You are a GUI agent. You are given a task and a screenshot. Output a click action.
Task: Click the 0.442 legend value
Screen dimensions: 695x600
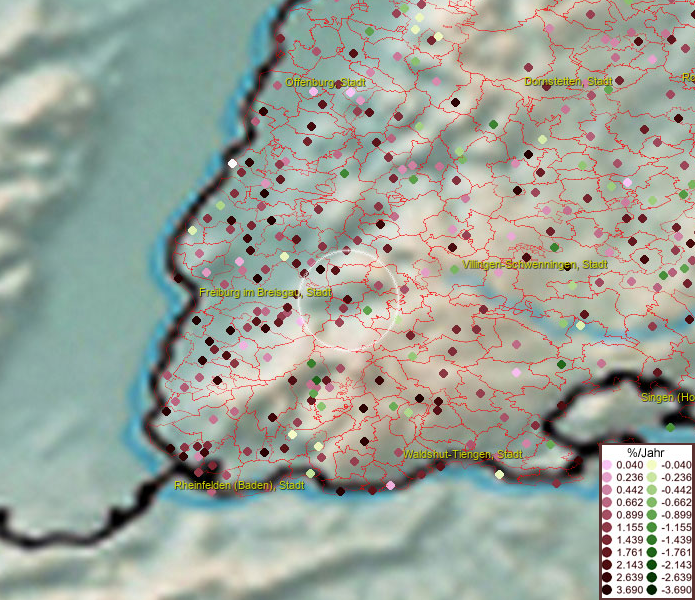tap(629, 490)
